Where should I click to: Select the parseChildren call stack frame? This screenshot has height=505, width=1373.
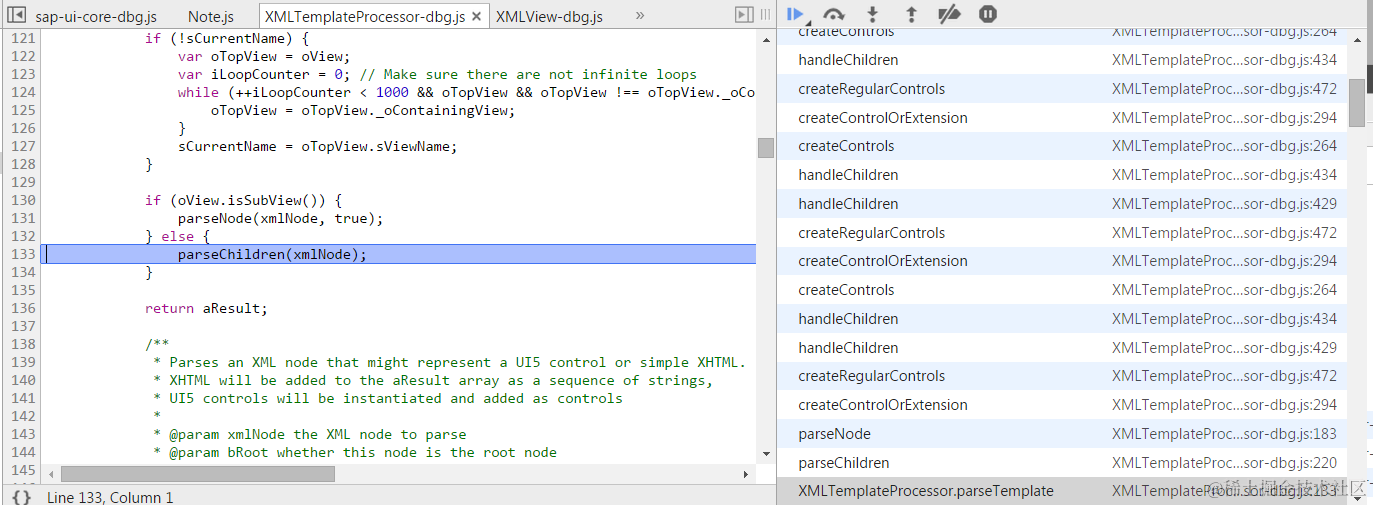click(1062, 463)
